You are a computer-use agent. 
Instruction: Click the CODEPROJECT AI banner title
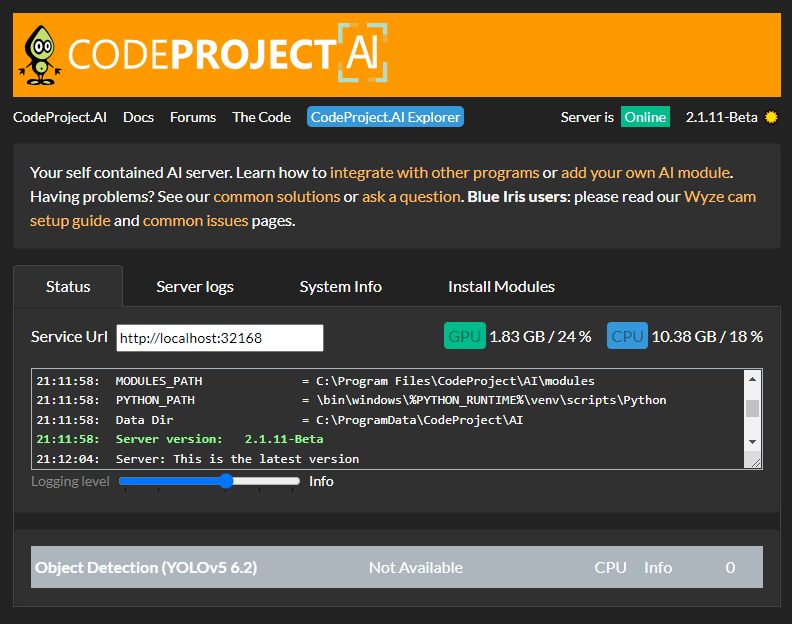pyautogui.click(x=227, y=54)
